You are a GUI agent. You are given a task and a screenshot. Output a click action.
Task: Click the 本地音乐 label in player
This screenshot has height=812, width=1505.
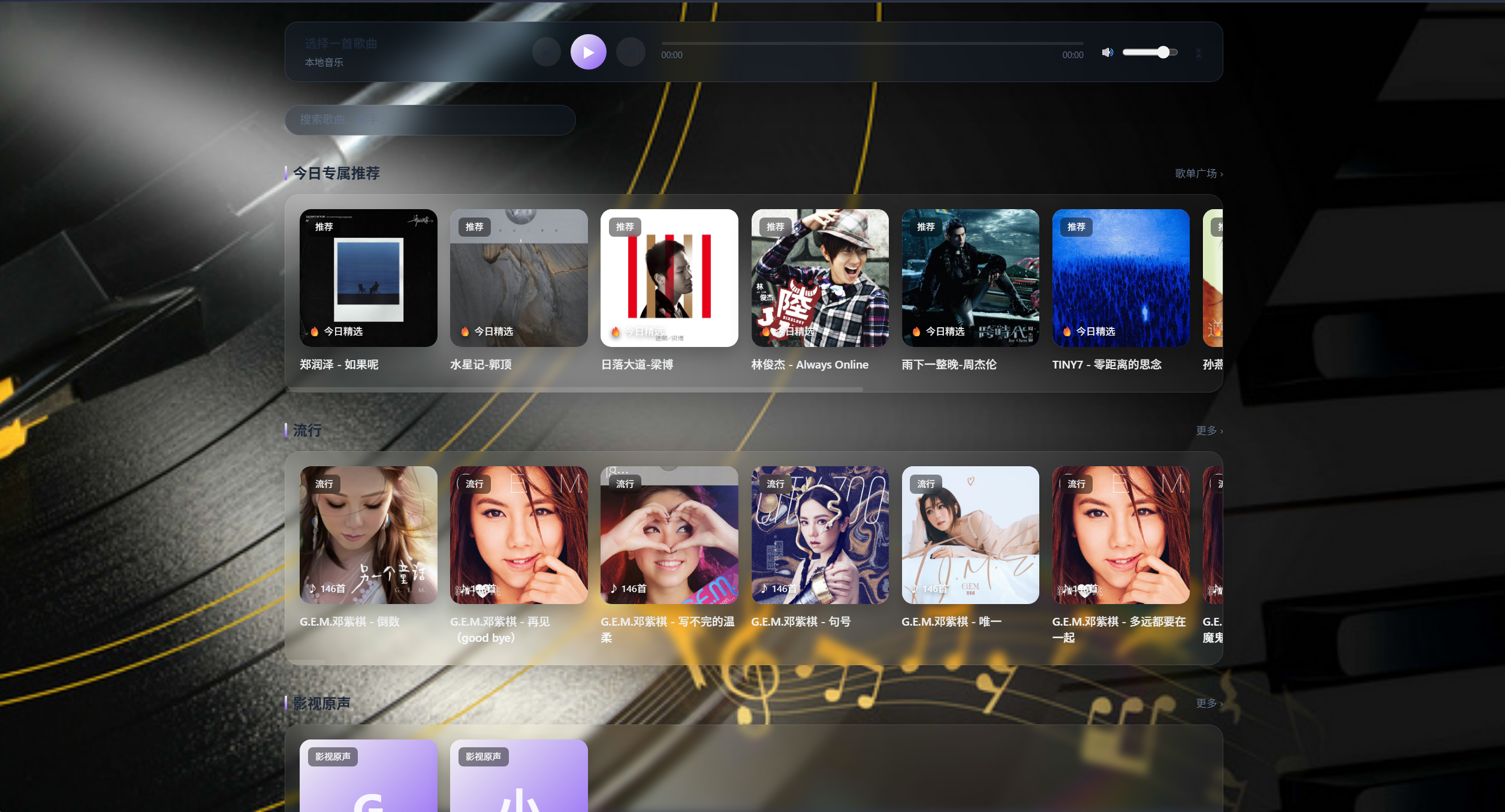324,62
